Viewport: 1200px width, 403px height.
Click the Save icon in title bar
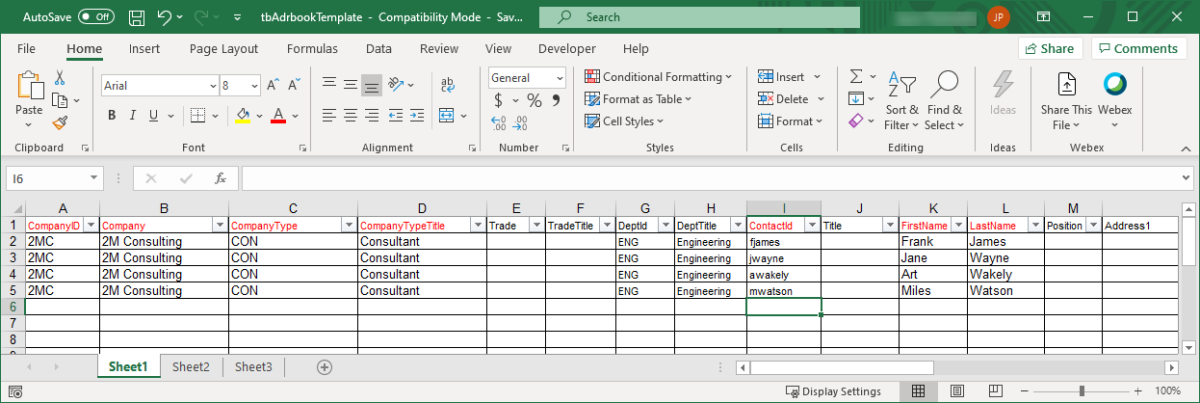pos(137,17)
